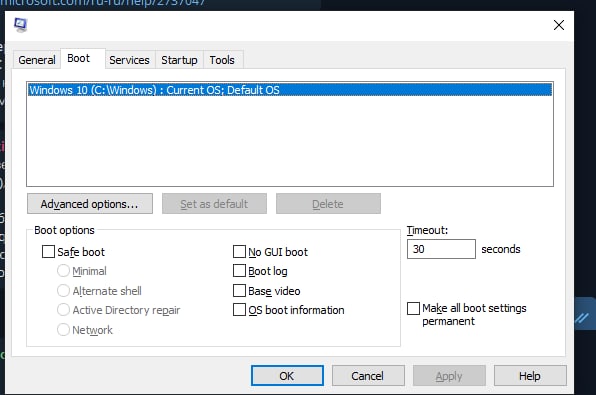This screenshot has width=596, height=395.
Task: Switch to the General tab
Action: [x=36, y=60]
